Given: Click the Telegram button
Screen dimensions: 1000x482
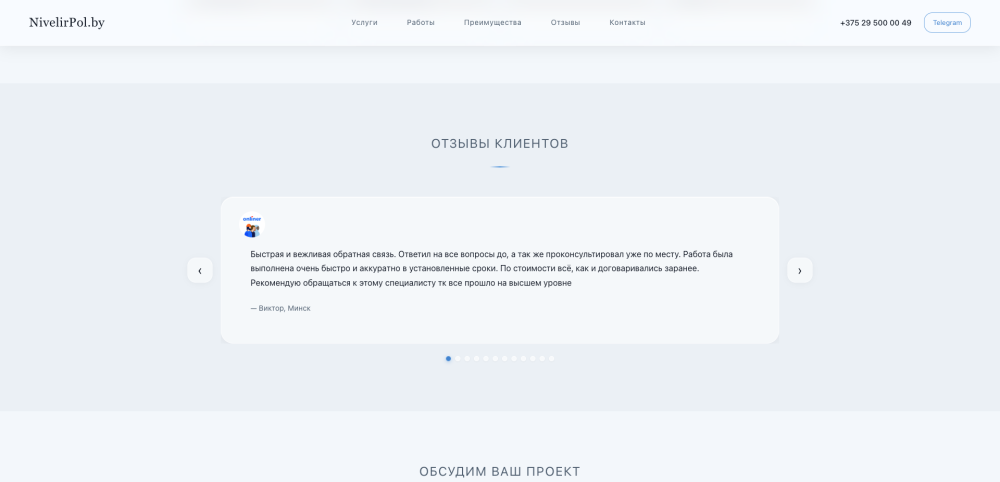Looking at the screenshot, I should [947, 22].
